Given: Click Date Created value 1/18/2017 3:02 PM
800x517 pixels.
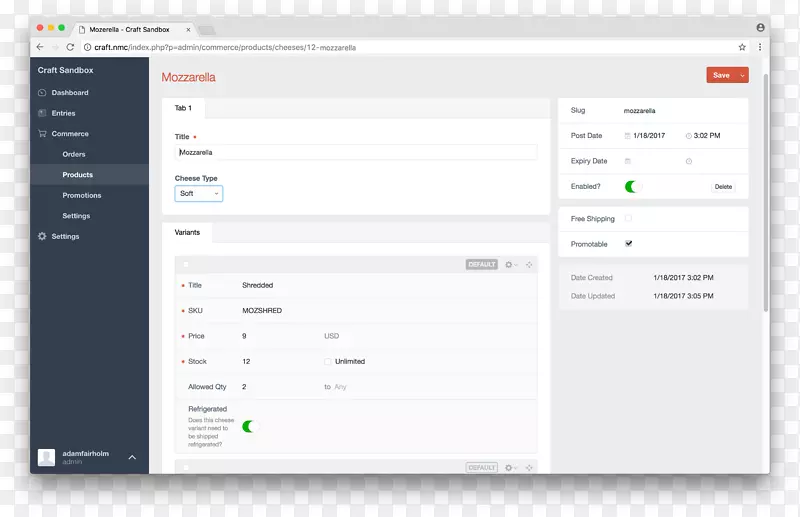Looking at the screenshot, I should point(683,278).
